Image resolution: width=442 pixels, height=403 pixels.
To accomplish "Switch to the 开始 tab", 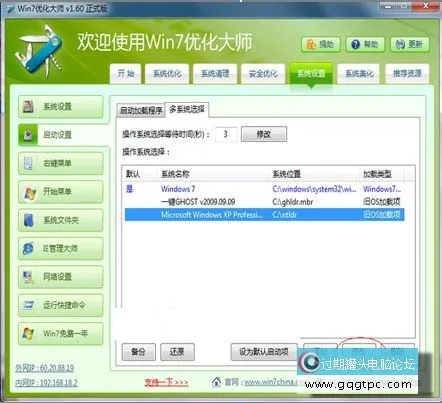I will click(126, 73).
